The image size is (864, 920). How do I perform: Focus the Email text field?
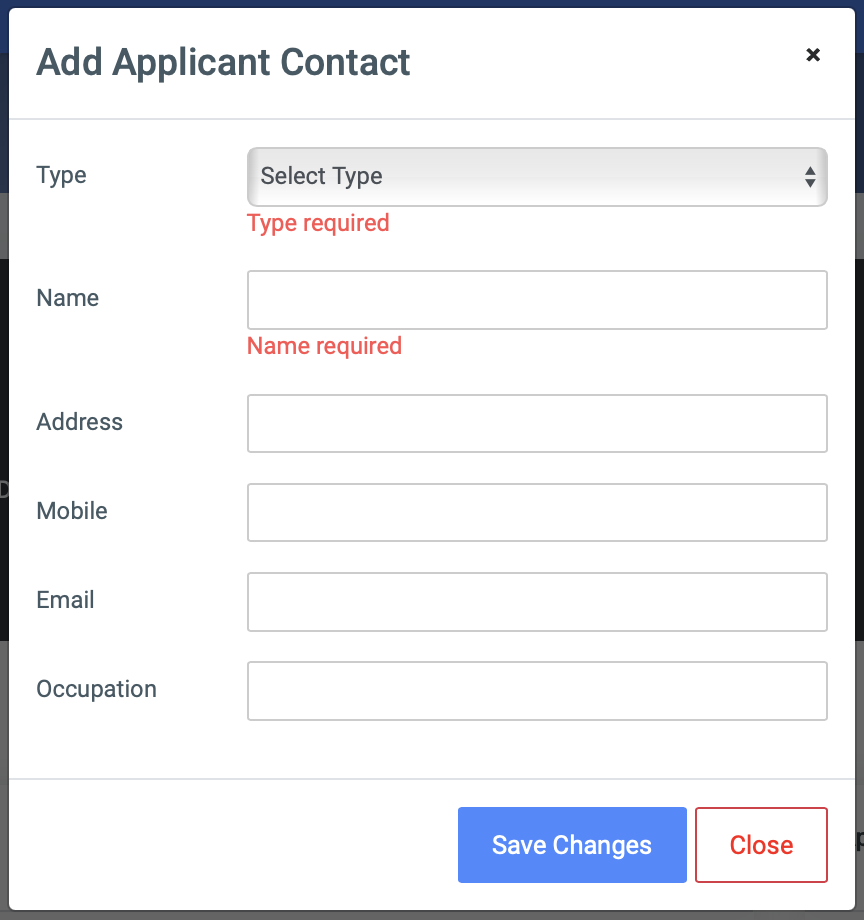coord(537,602)
